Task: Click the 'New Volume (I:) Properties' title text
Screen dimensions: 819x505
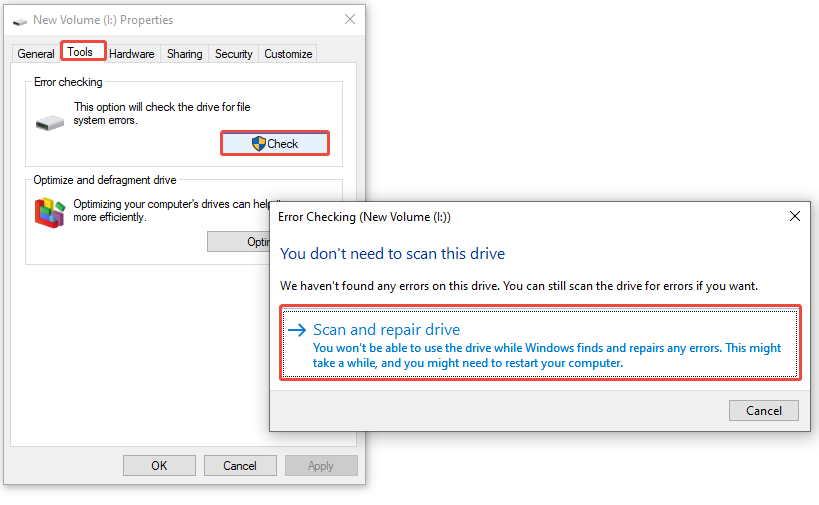Action: pos(103,20)
